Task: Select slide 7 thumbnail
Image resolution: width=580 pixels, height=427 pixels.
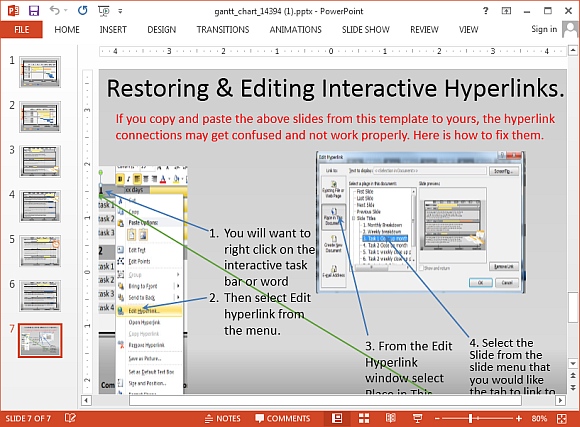Action: (40, 340)
